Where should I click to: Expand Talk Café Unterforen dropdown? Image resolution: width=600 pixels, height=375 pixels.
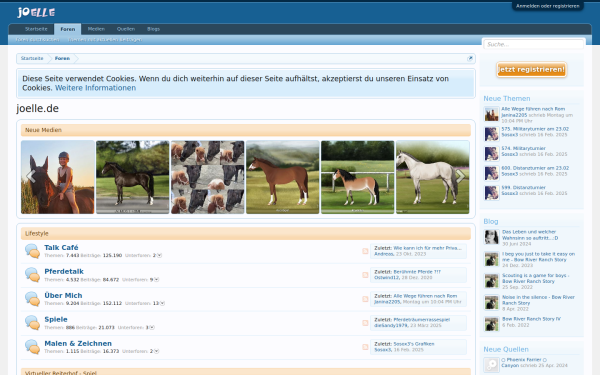160,255
